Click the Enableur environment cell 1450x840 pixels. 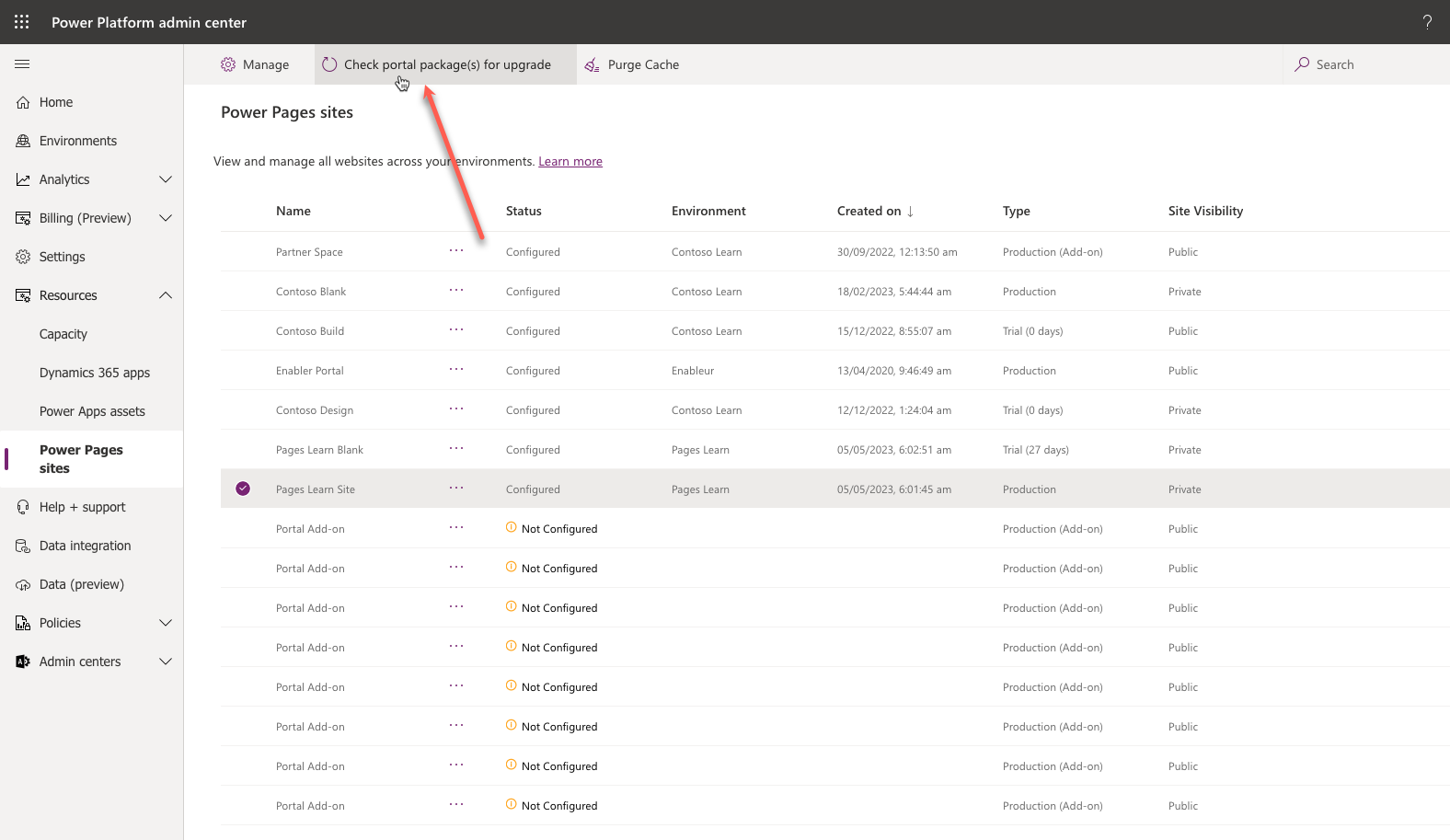pos(693,371)
